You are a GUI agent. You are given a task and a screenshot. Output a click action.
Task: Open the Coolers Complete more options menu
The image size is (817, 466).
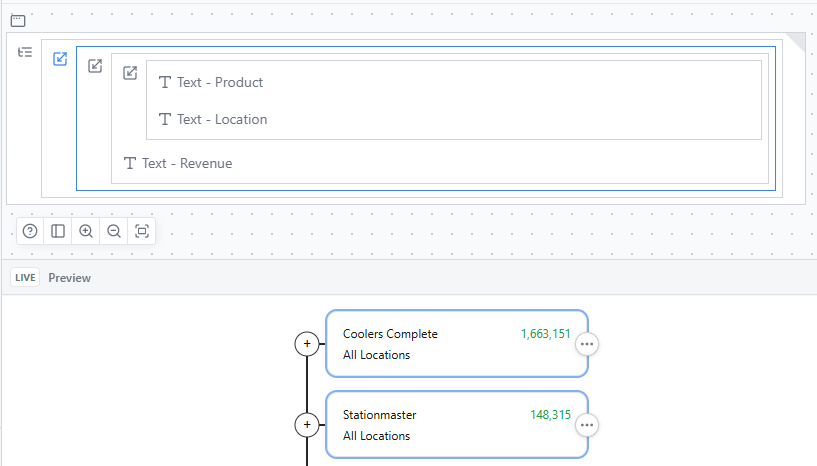[x=587, y=344]
